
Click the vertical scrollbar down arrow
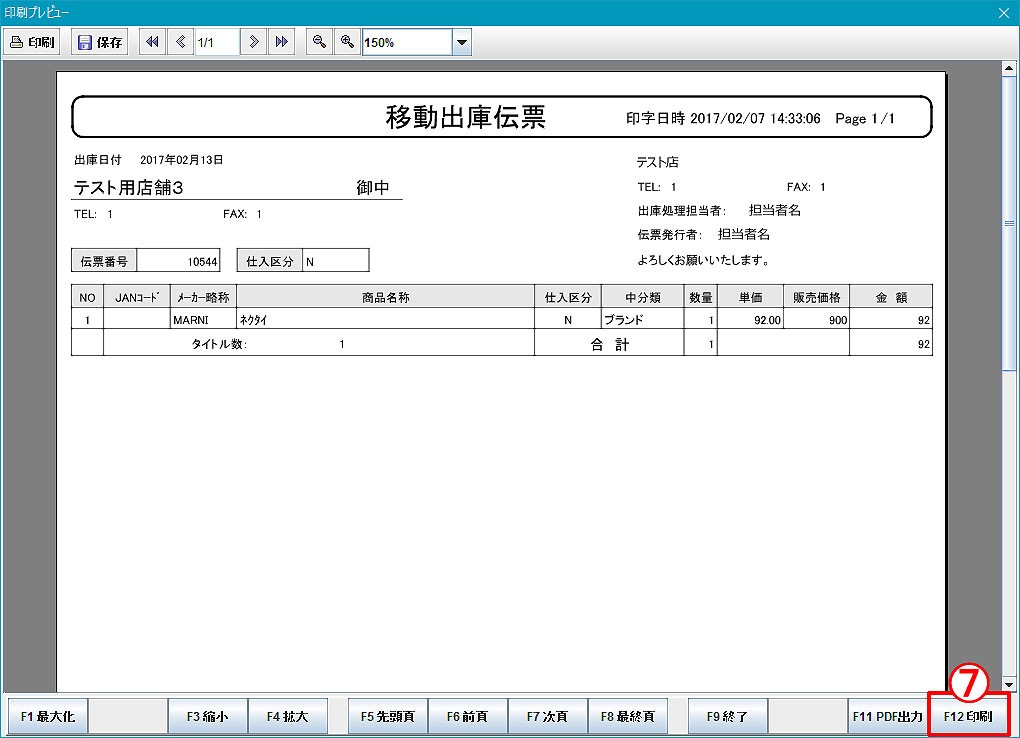coord(1009,684)
